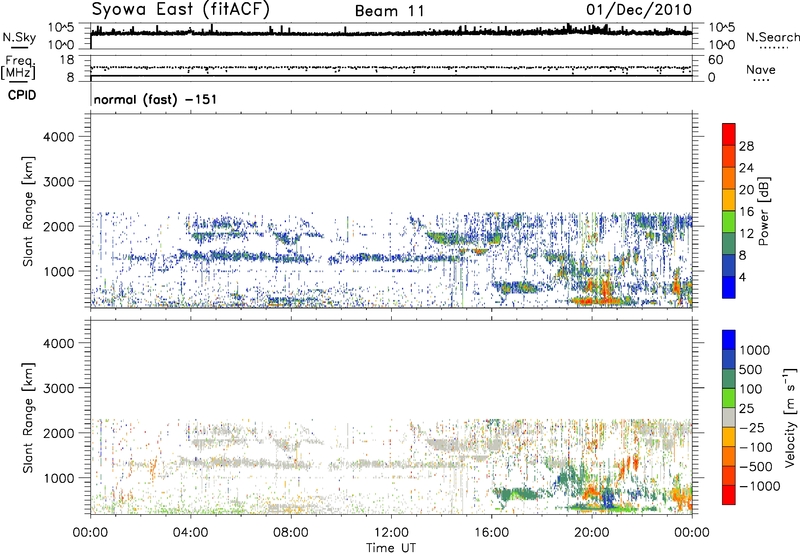This screenshot has width=800, height=554.
Task: Select power colorbar segment between 20 and 24
Action: click(x=729, y=178)
